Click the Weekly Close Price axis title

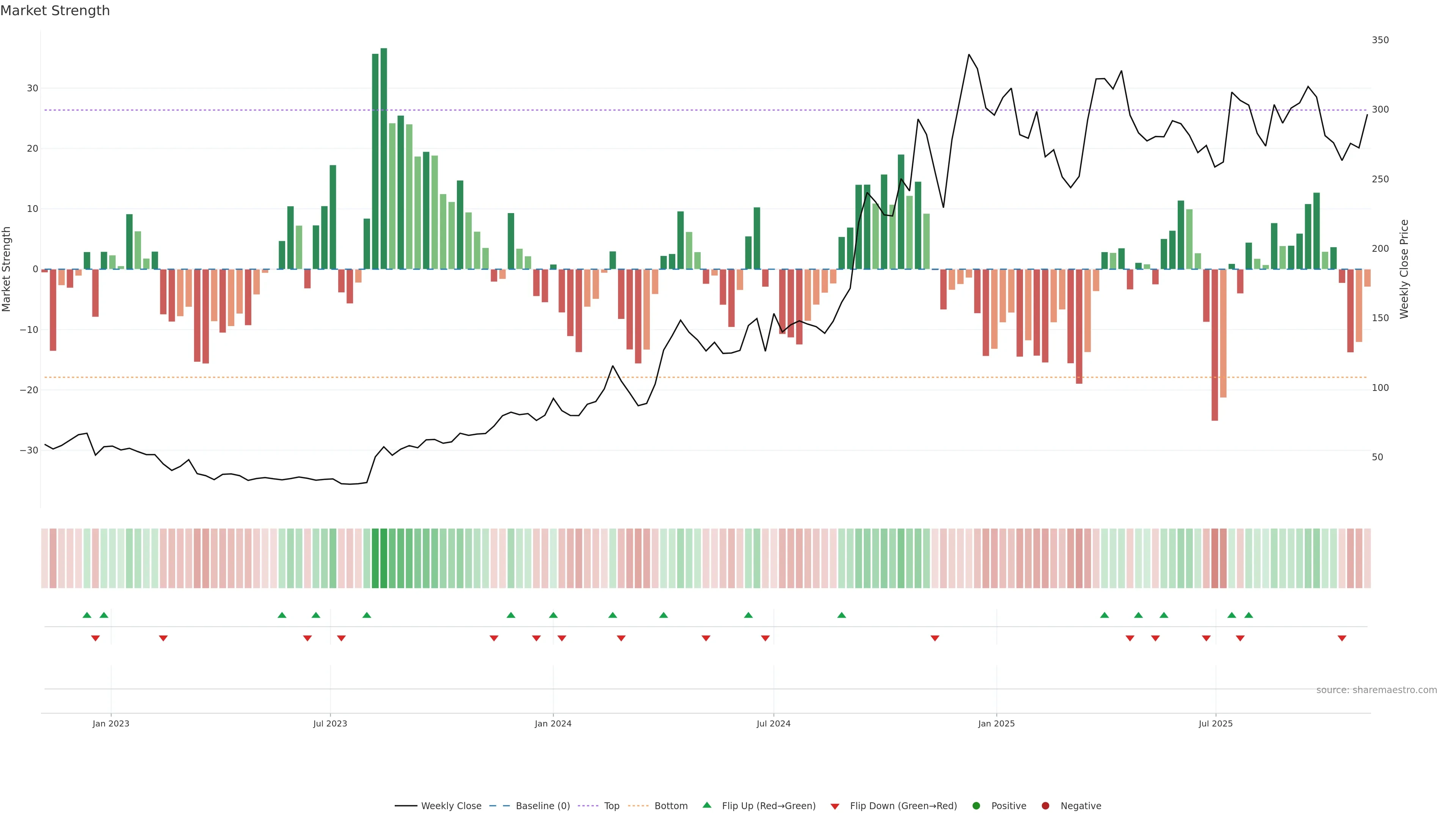[x=1404, y=269]
